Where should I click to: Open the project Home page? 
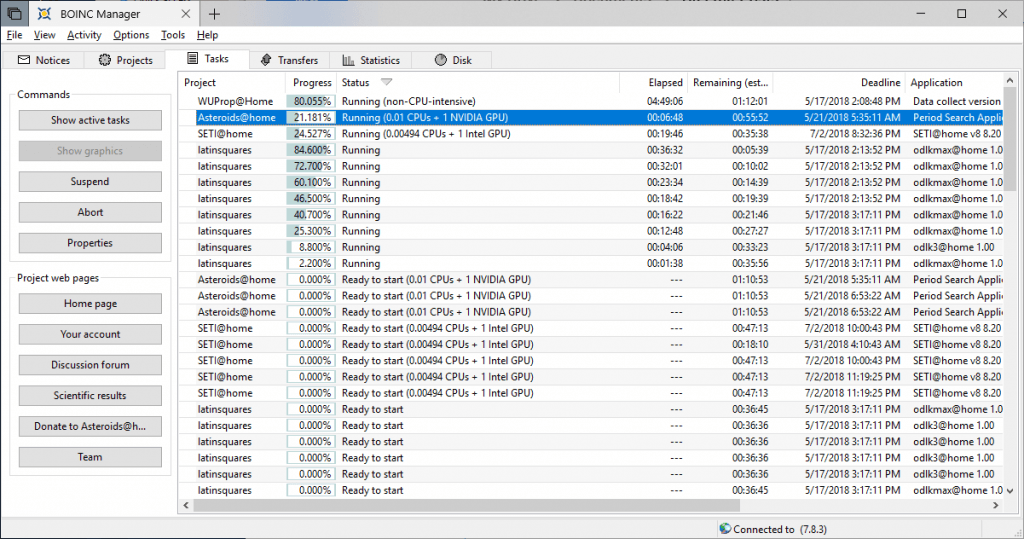tap(90, 304)
